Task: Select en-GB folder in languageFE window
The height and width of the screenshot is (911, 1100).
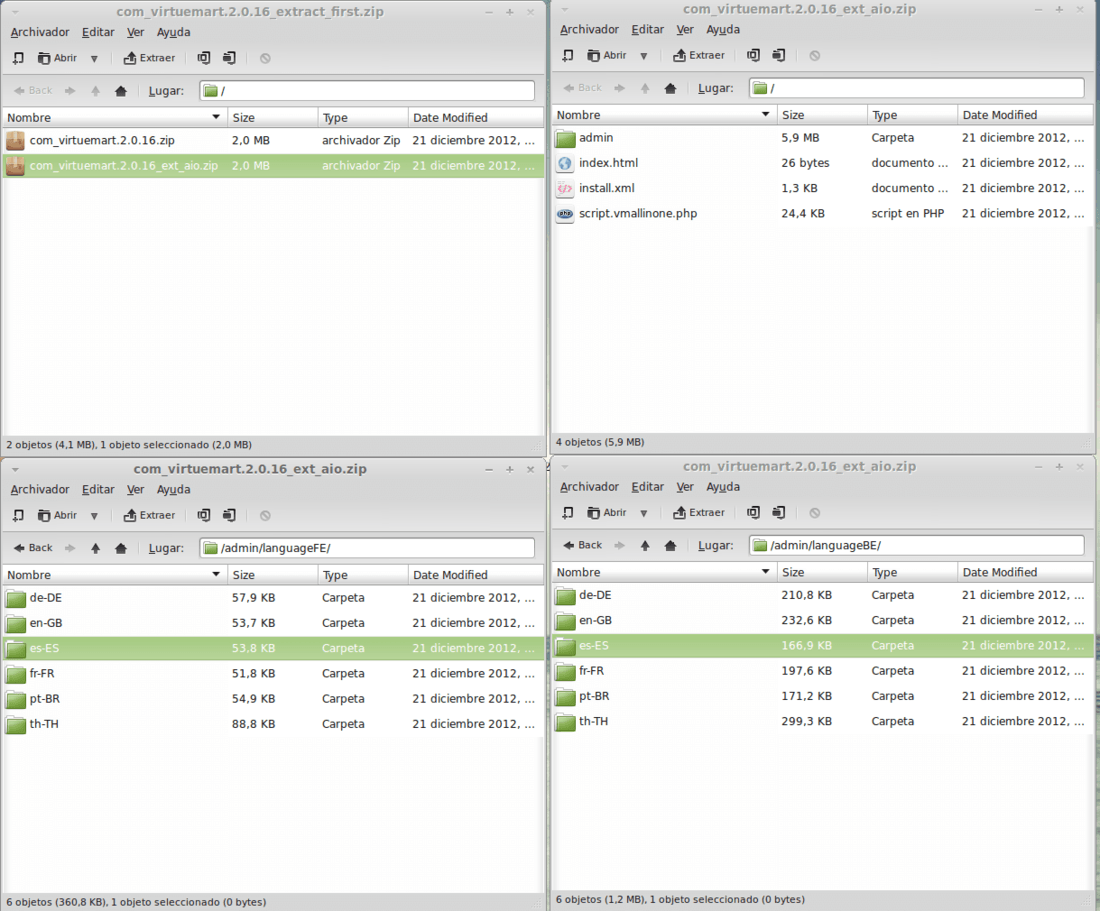Action: point(274,623)
